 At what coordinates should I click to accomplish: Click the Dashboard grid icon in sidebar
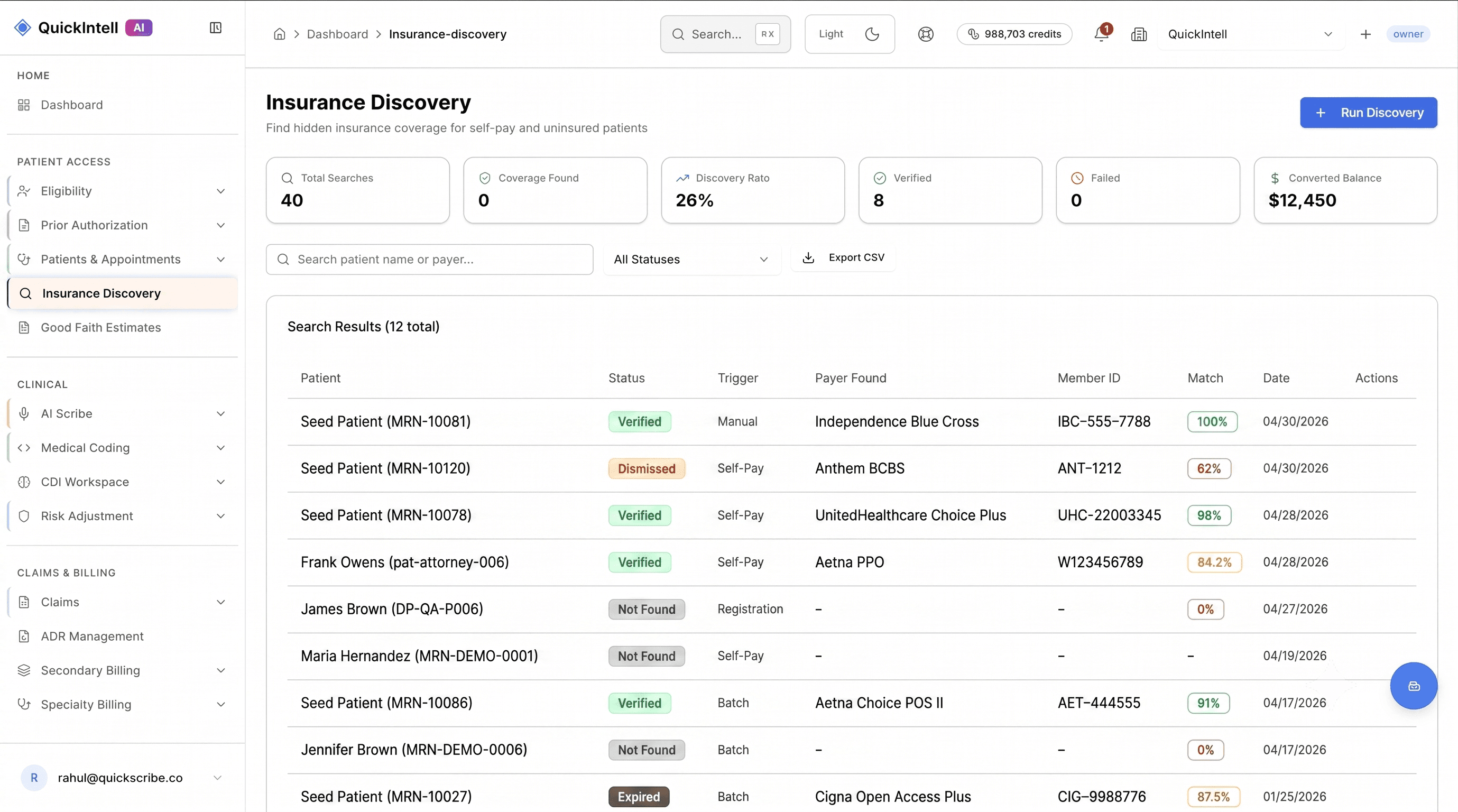tap(24, 105)
